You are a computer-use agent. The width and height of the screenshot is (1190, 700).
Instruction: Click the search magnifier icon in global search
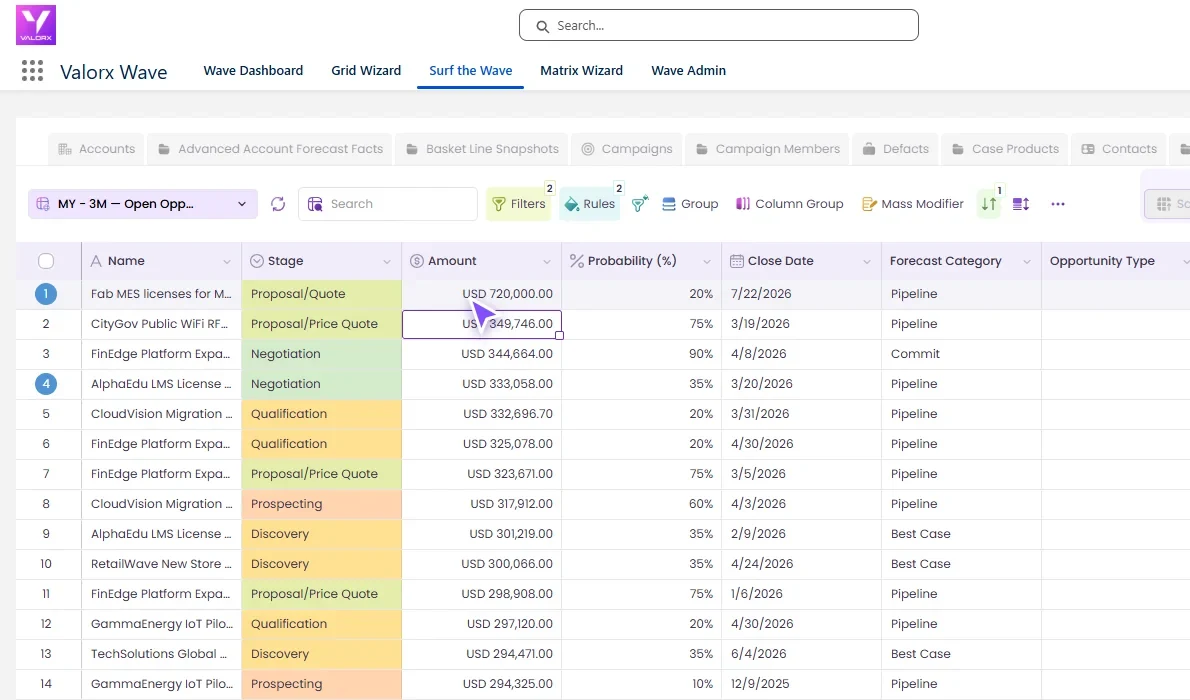(x=543, y=26)
